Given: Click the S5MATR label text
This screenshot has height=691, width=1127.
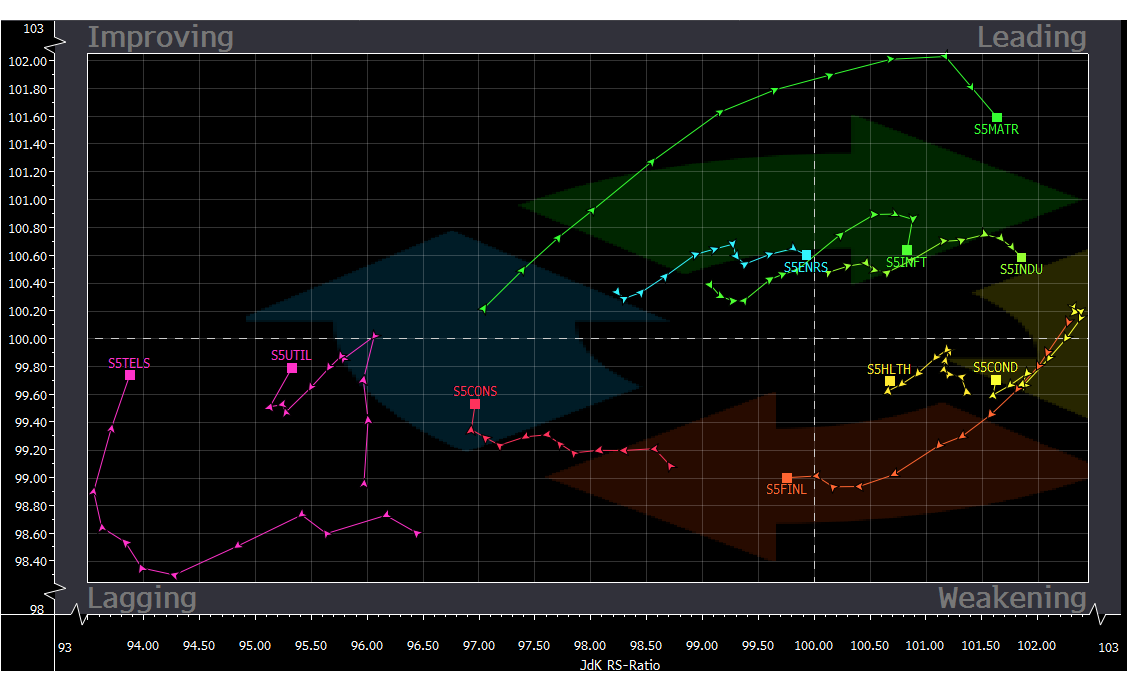Looking at the screenshot, I should coord(996,129).
